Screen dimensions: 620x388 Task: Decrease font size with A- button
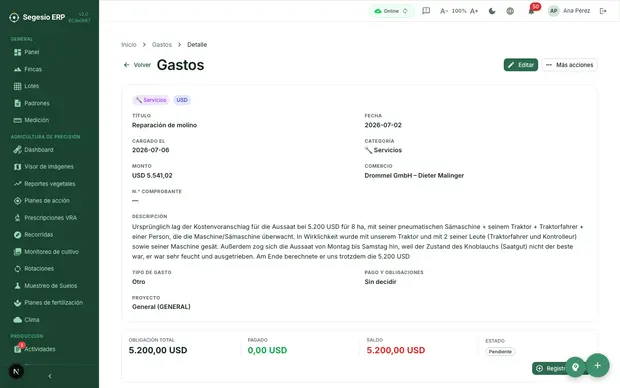pos(444,11)
